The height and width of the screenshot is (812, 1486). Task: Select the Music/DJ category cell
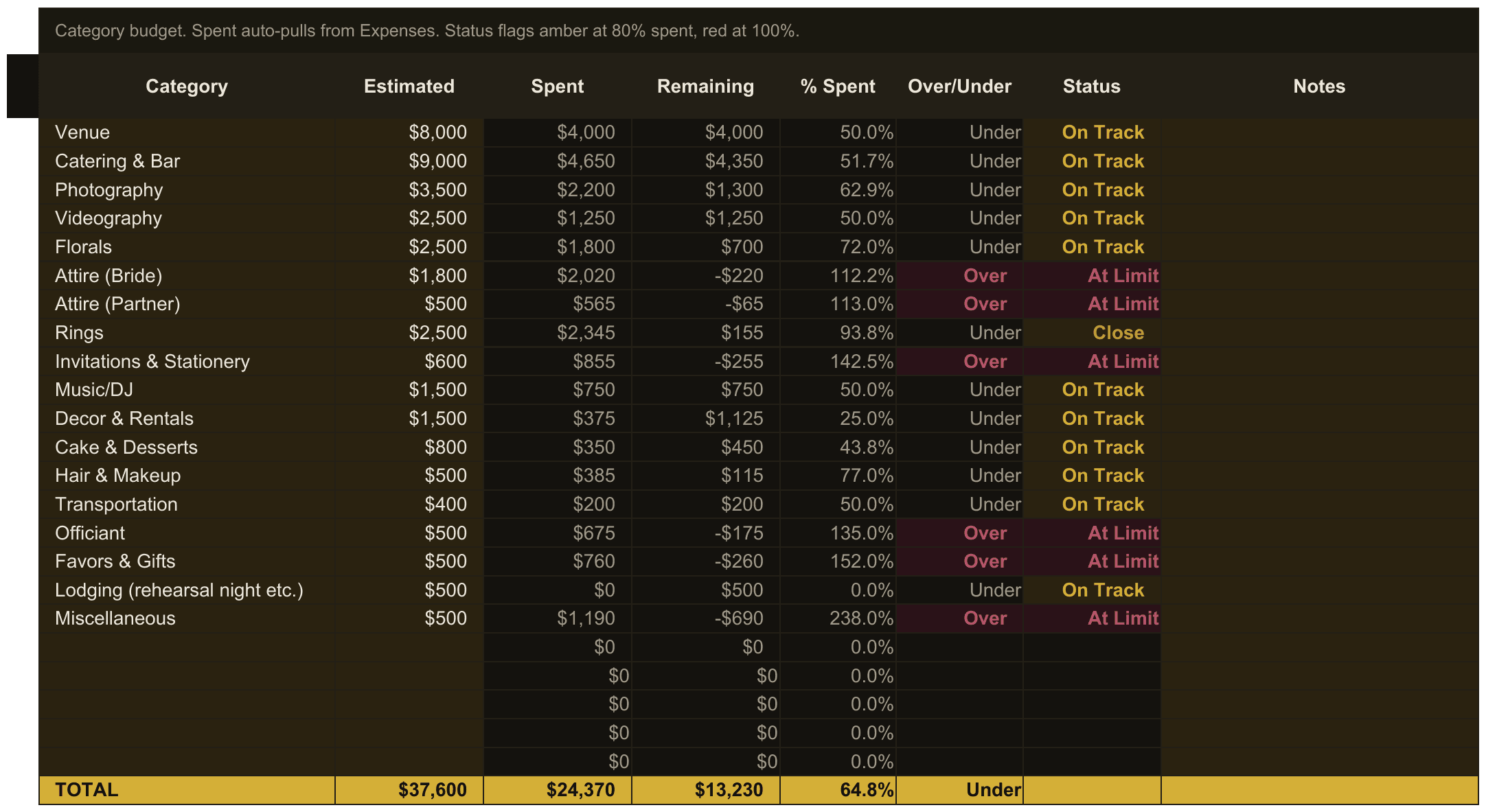coord(187,390)
